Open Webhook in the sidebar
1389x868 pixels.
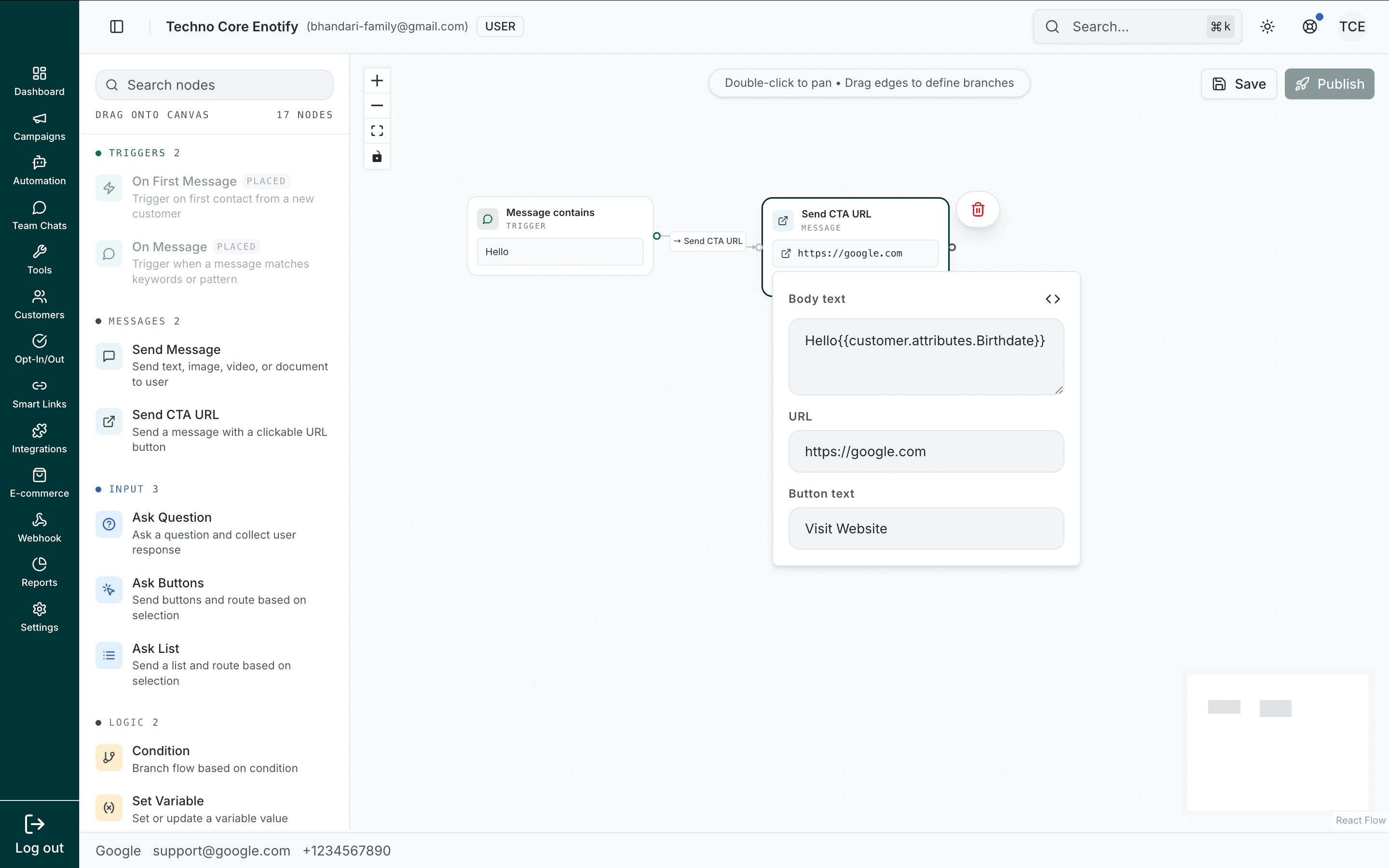coord(39,528)
